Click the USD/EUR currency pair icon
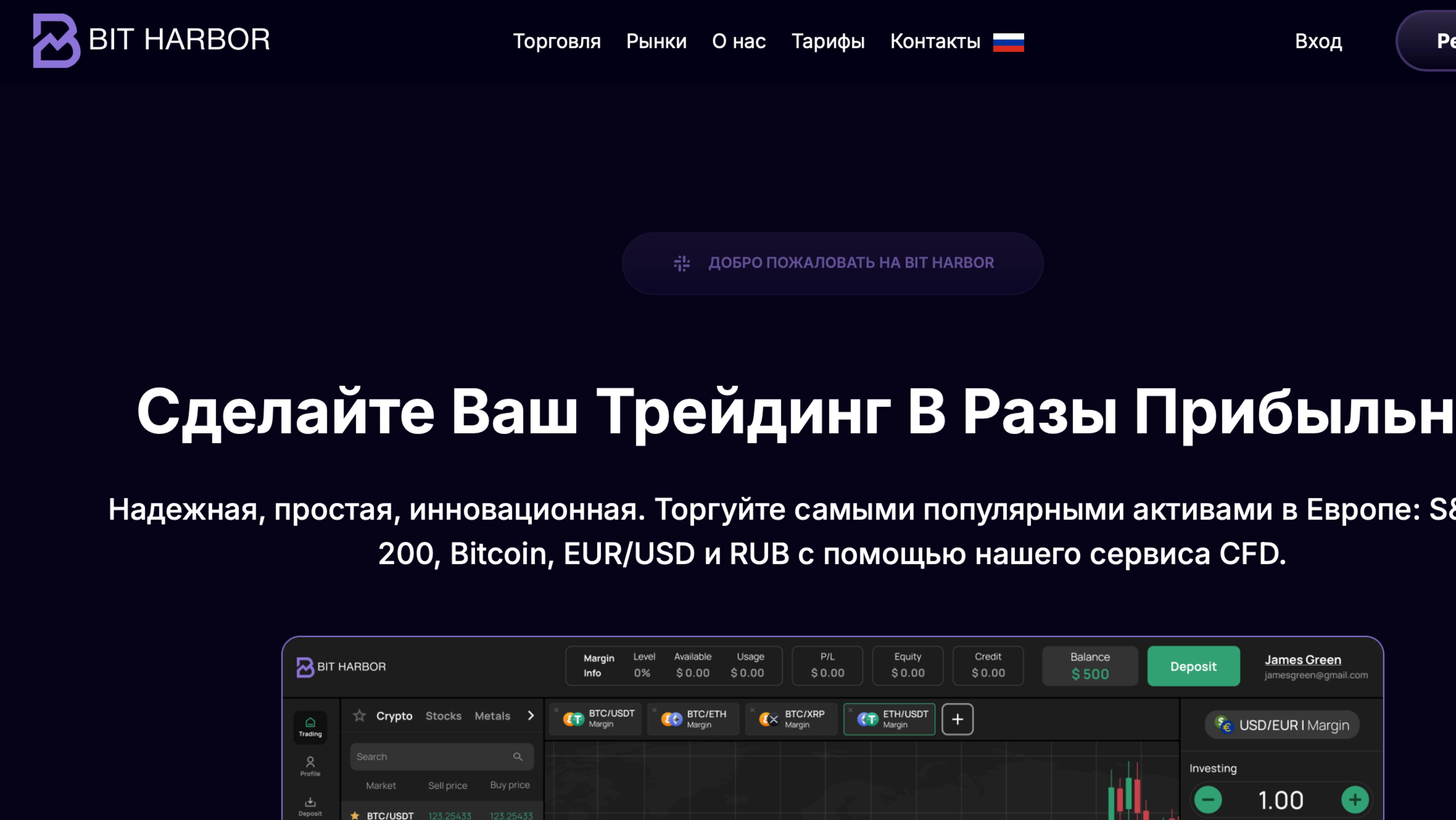 (1224, 724)
